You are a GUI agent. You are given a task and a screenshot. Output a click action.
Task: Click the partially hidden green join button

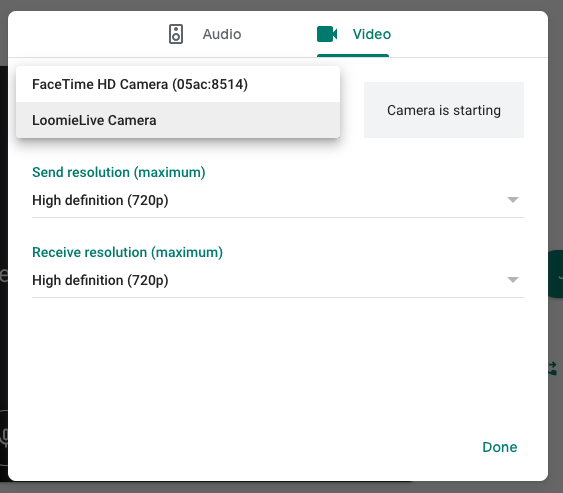555,274
